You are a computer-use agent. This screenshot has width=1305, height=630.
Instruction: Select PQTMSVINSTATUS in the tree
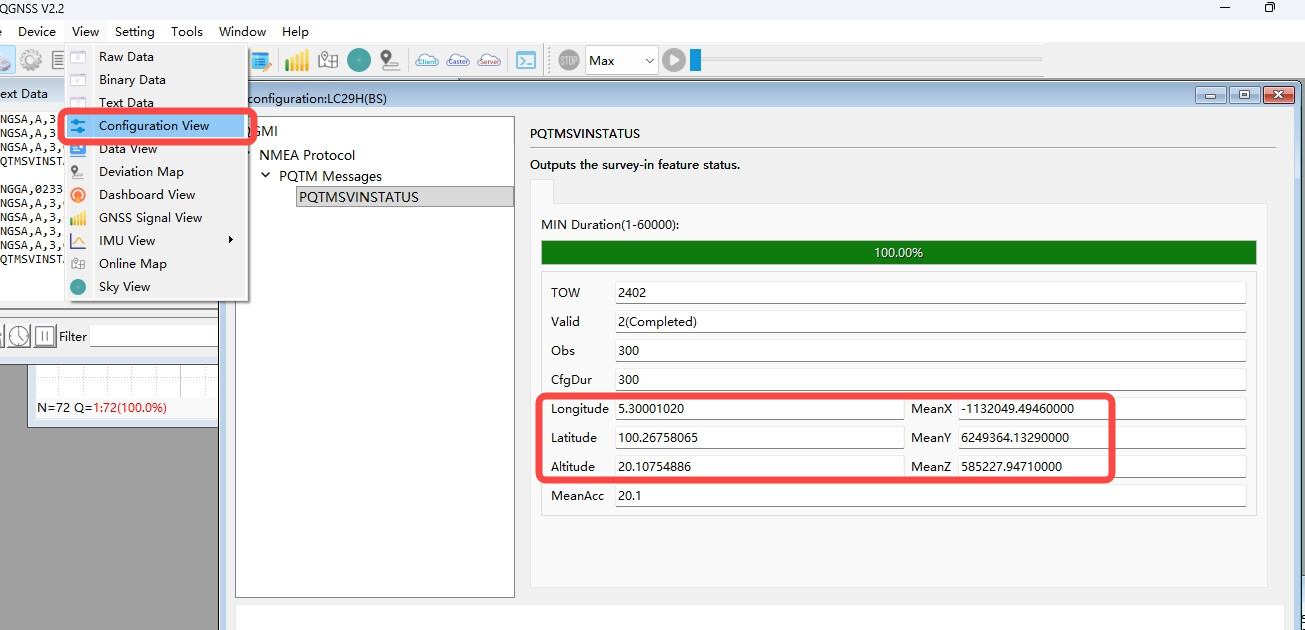point(359,197)
